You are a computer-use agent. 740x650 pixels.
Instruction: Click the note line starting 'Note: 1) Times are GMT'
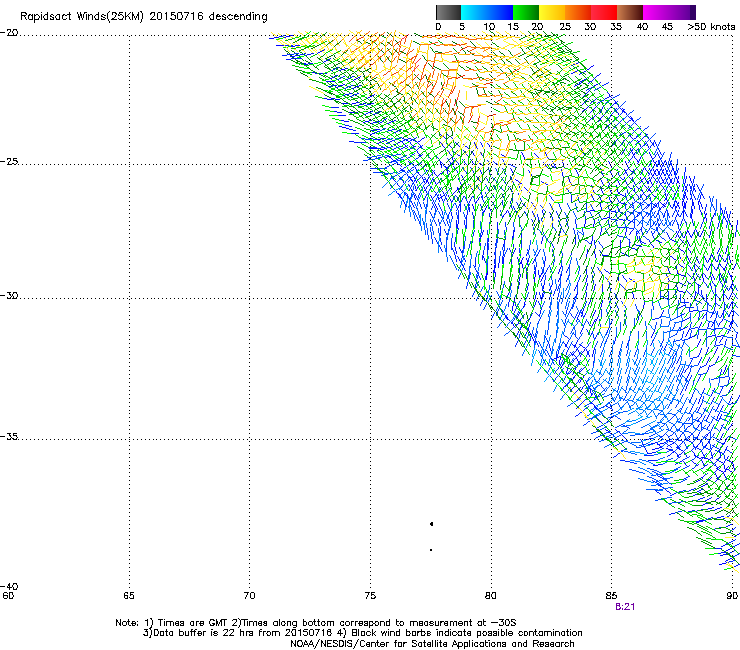316,623
